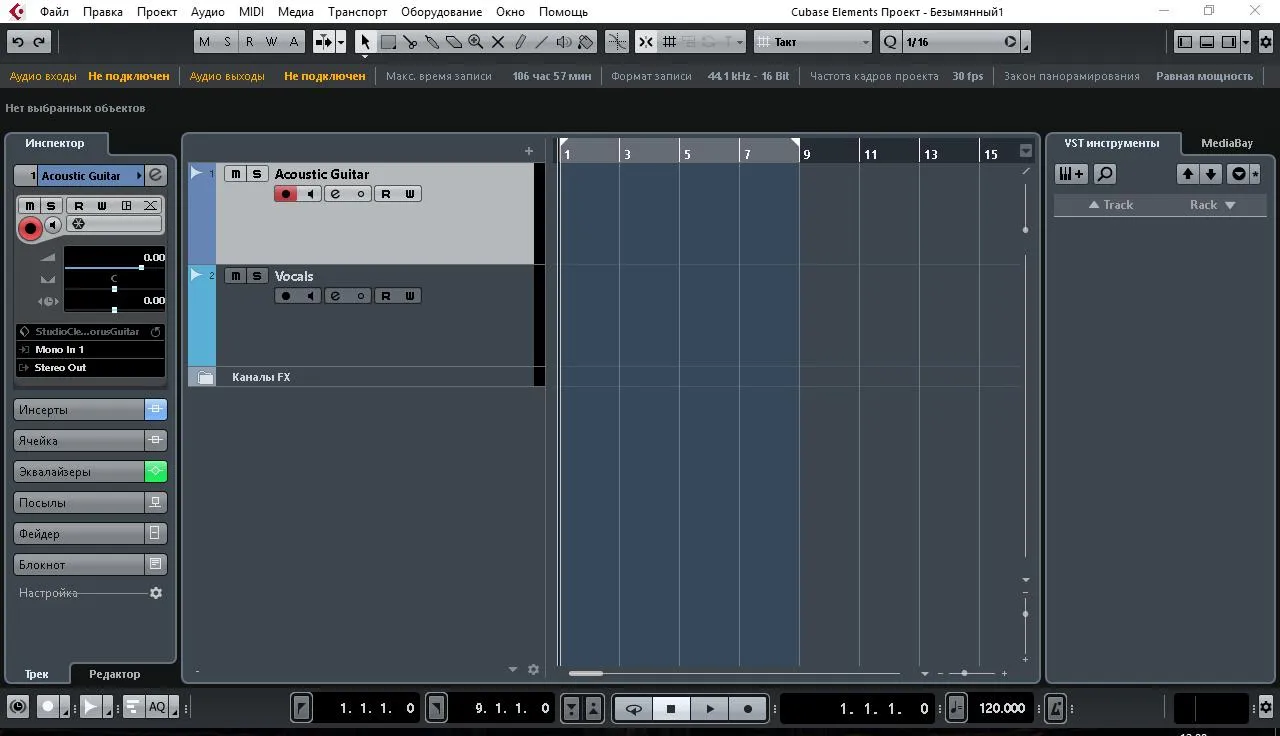Click the tempo value 120.000 field
The image size is (1280, 736).
coord(1002,708)
